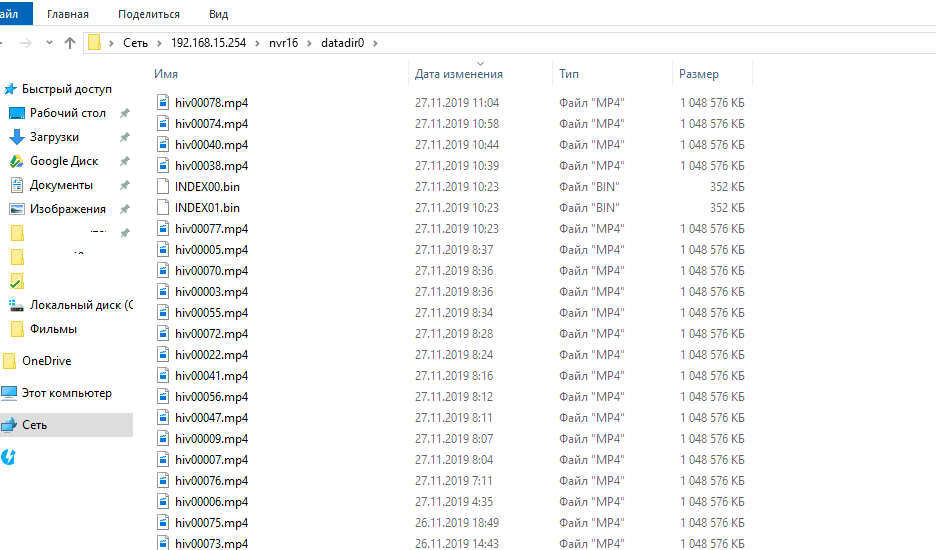Select file name hiv00072.mp4
936x550 pixels.
coord(211,334)
